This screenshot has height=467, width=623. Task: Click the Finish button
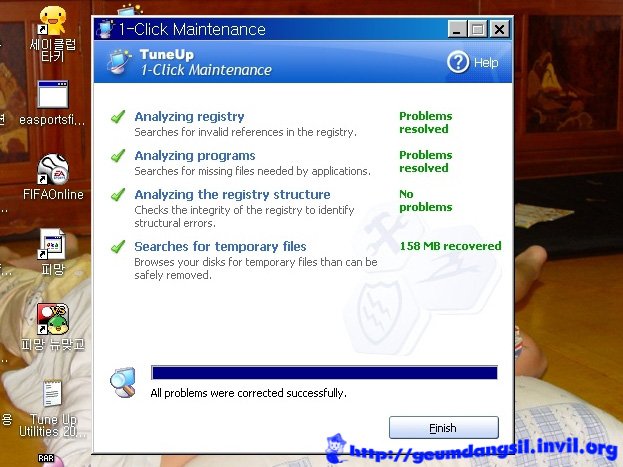(x=443, y=428)
